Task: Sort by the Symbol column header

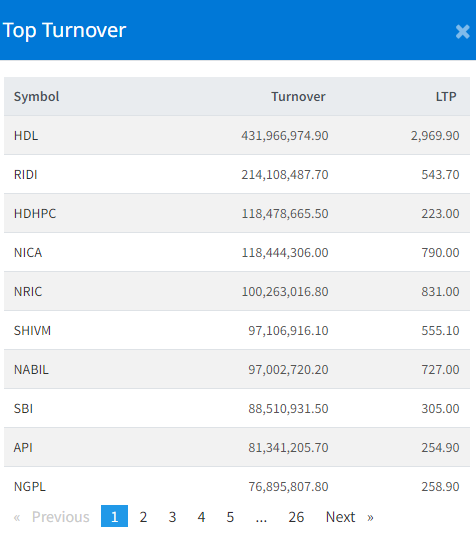Action: point(37,96)
